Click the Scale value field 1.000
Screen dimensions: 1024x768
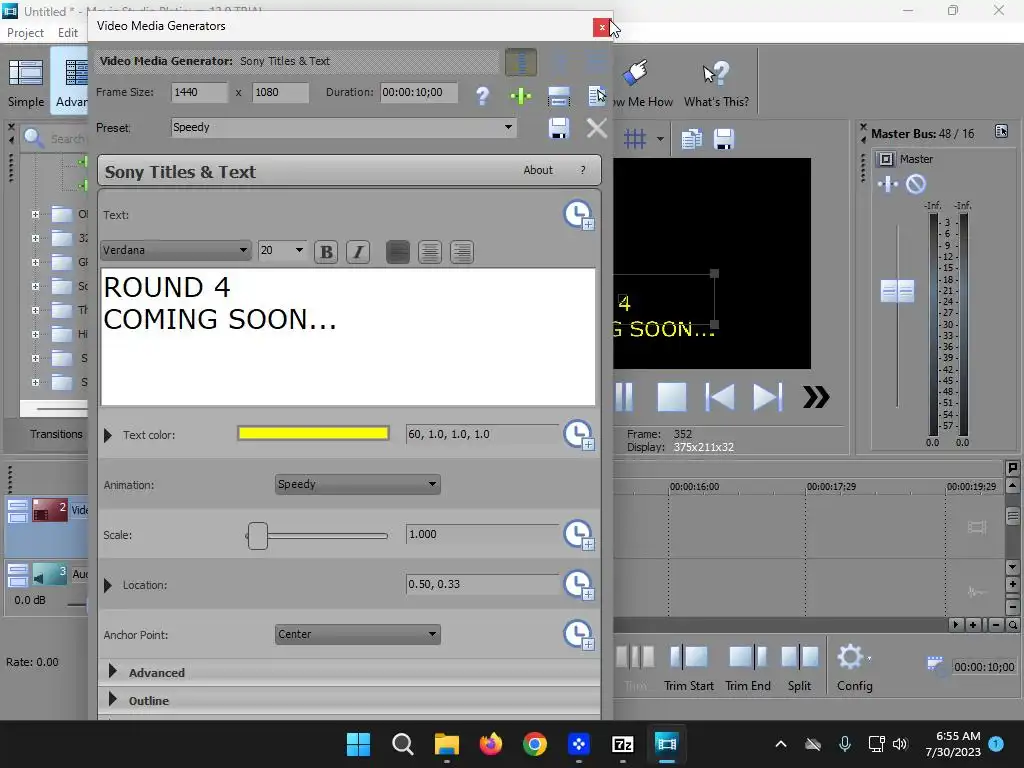(483, 534)
